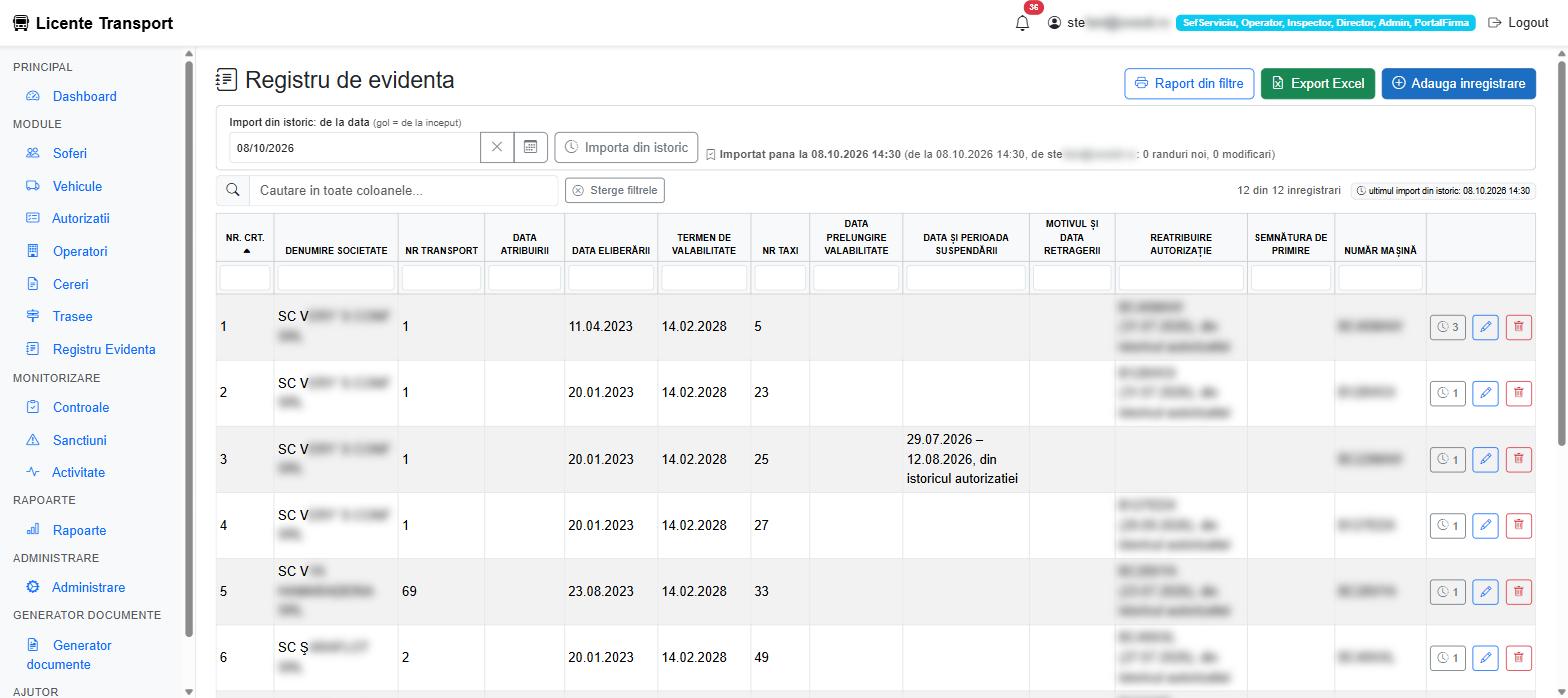Viewport: 1568px width, 698px height.
Task: Open history for row 1 (clock 3)
Action: [1447, 327]
